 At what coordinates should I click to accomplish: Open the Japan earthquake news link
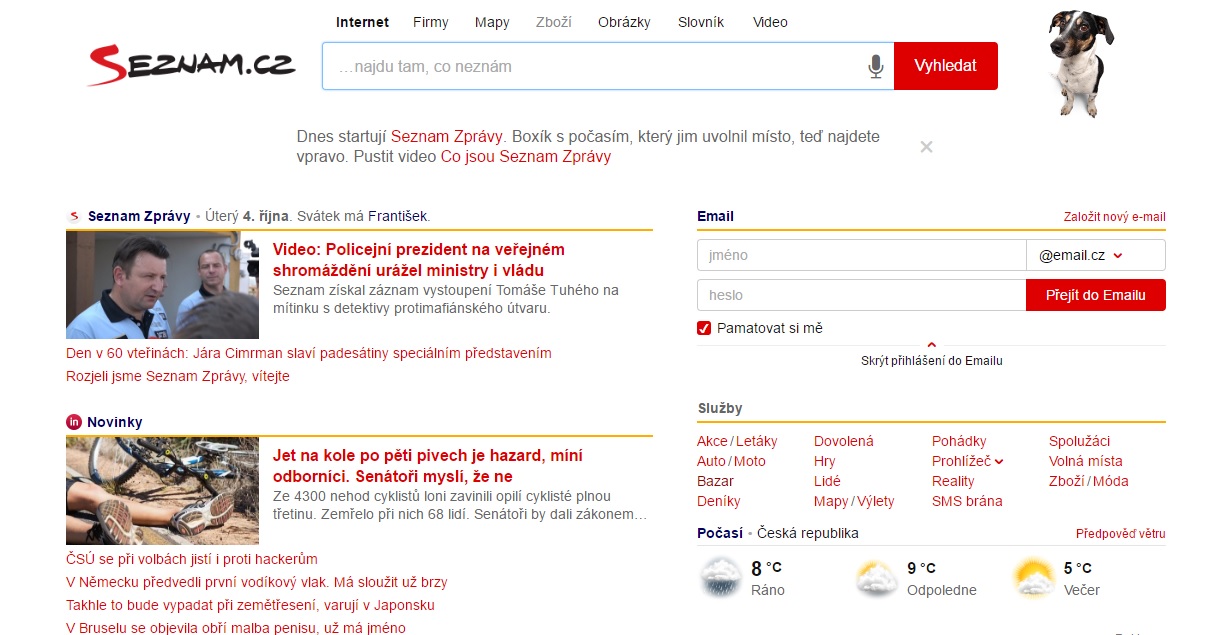[250, 605]
